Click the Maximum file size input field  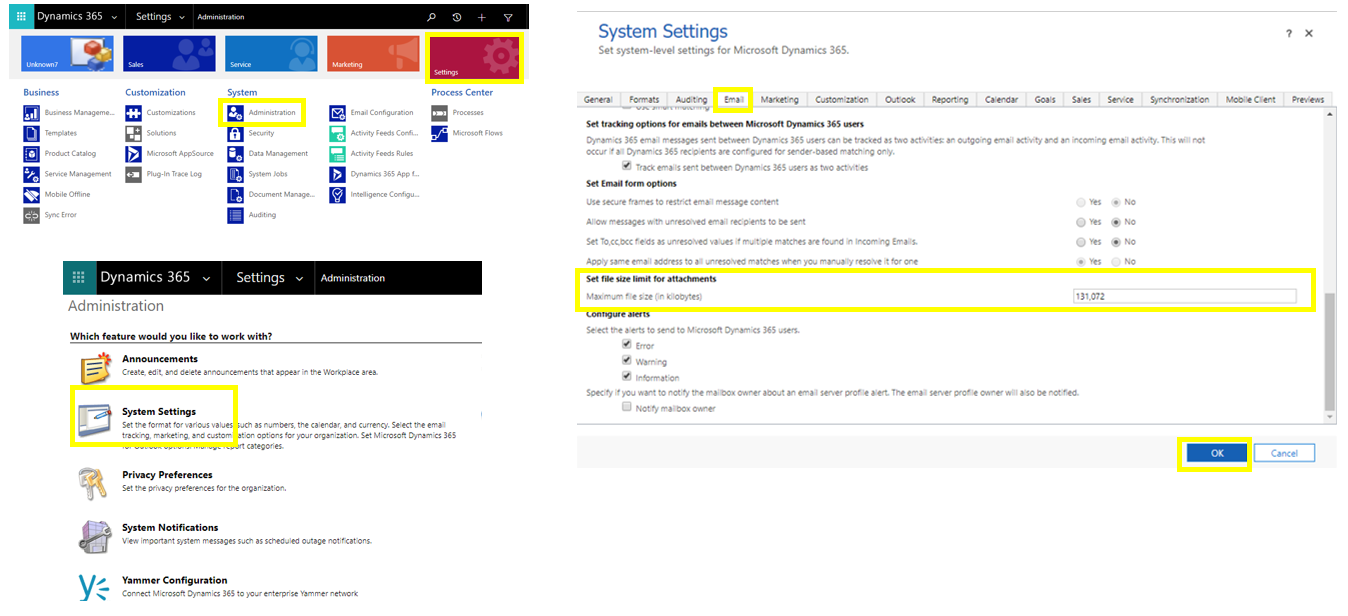pyautogui.click(x=1184, y=296)
